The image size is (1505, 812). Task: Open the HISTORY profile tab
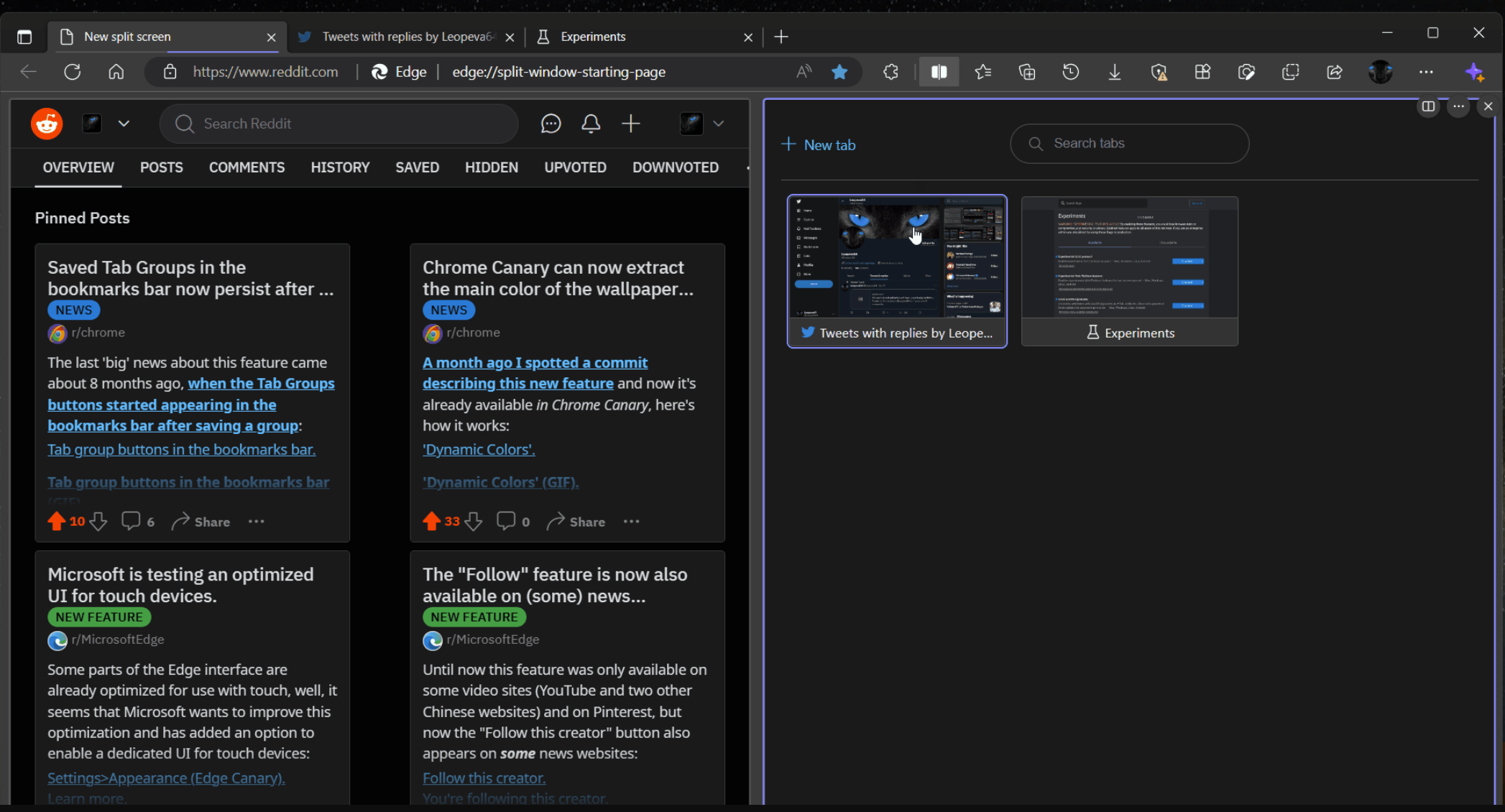click(x=340, y=167)
